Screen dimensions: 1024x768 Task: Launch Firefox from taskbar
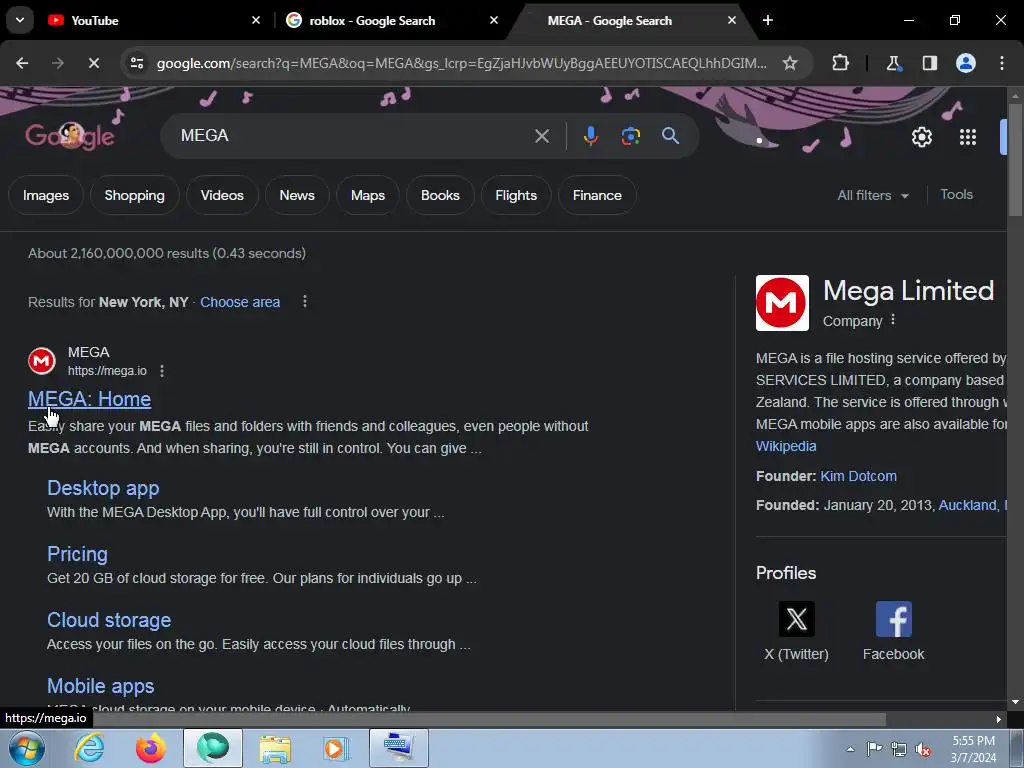[150, 748]
